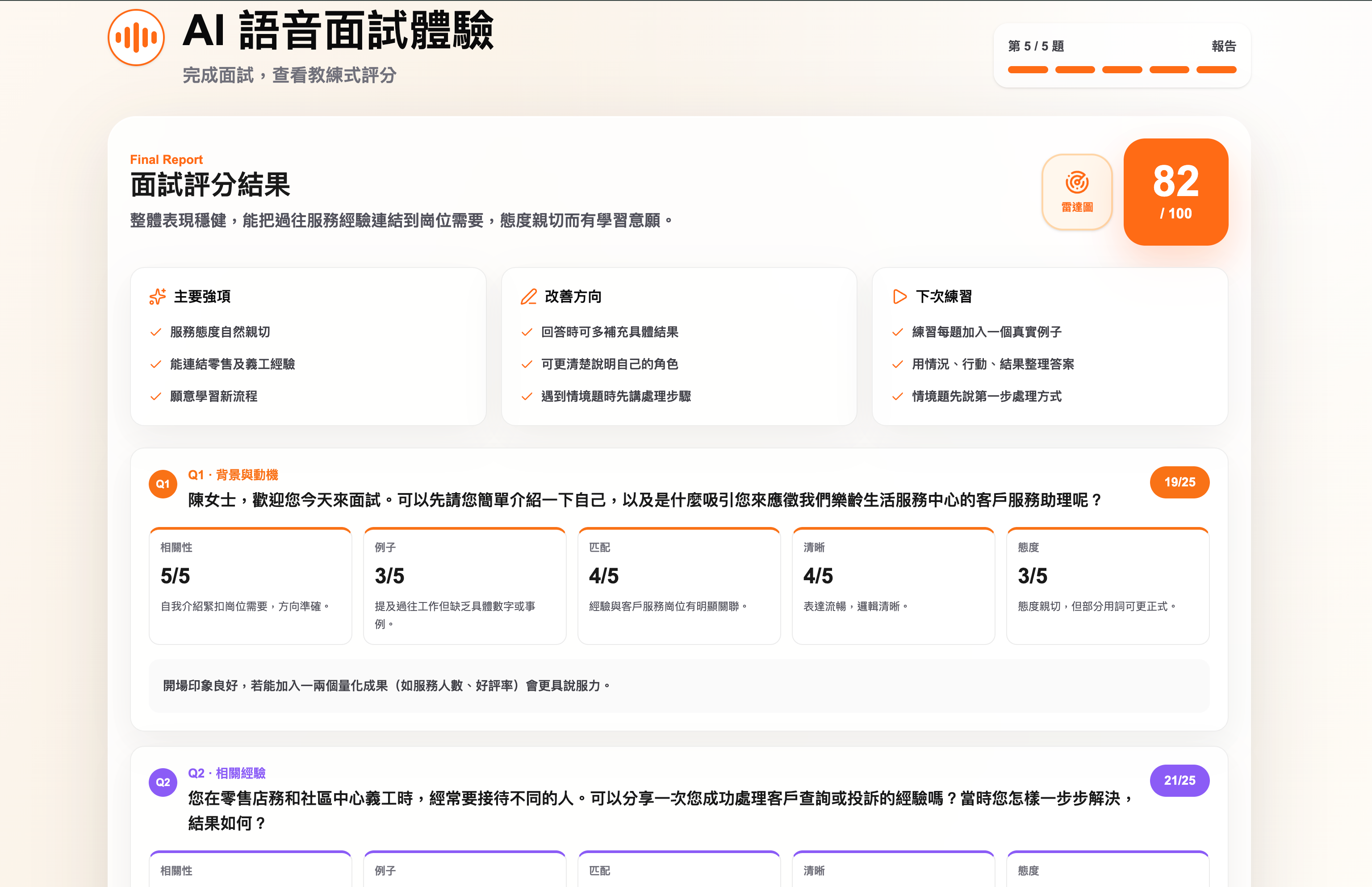1372x887 pixels.
Task: Click the checkmark beside 情境題先說第一步處理方式
Action: [x=897, y=396]
